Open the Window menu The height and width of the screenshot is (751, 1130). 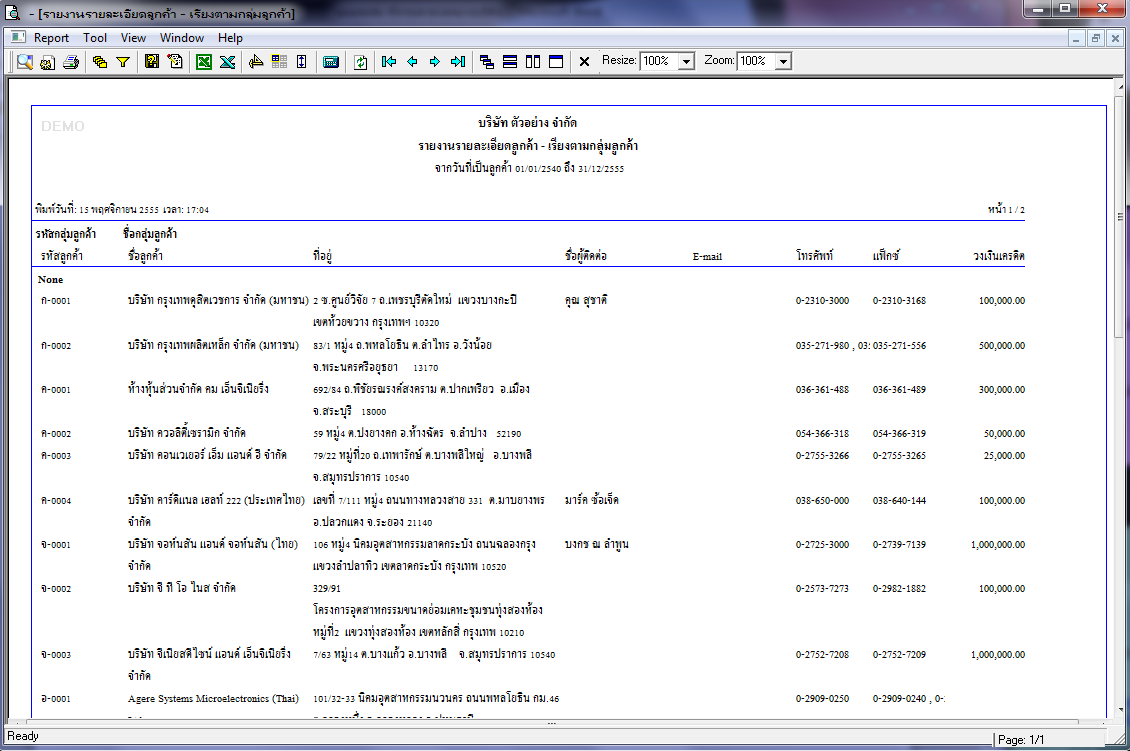[182, 38]
